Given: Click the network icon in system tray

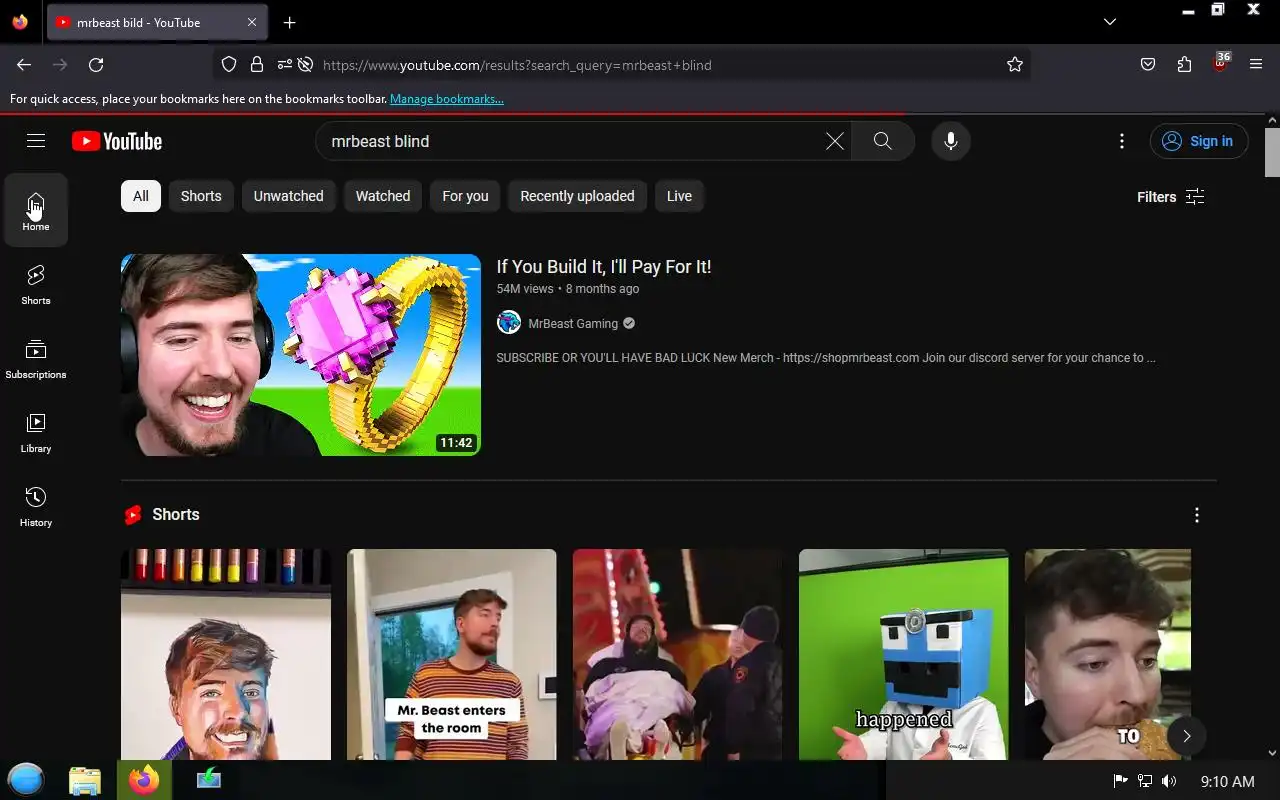Looking at the screenshot, I should tap(1145, 781).
